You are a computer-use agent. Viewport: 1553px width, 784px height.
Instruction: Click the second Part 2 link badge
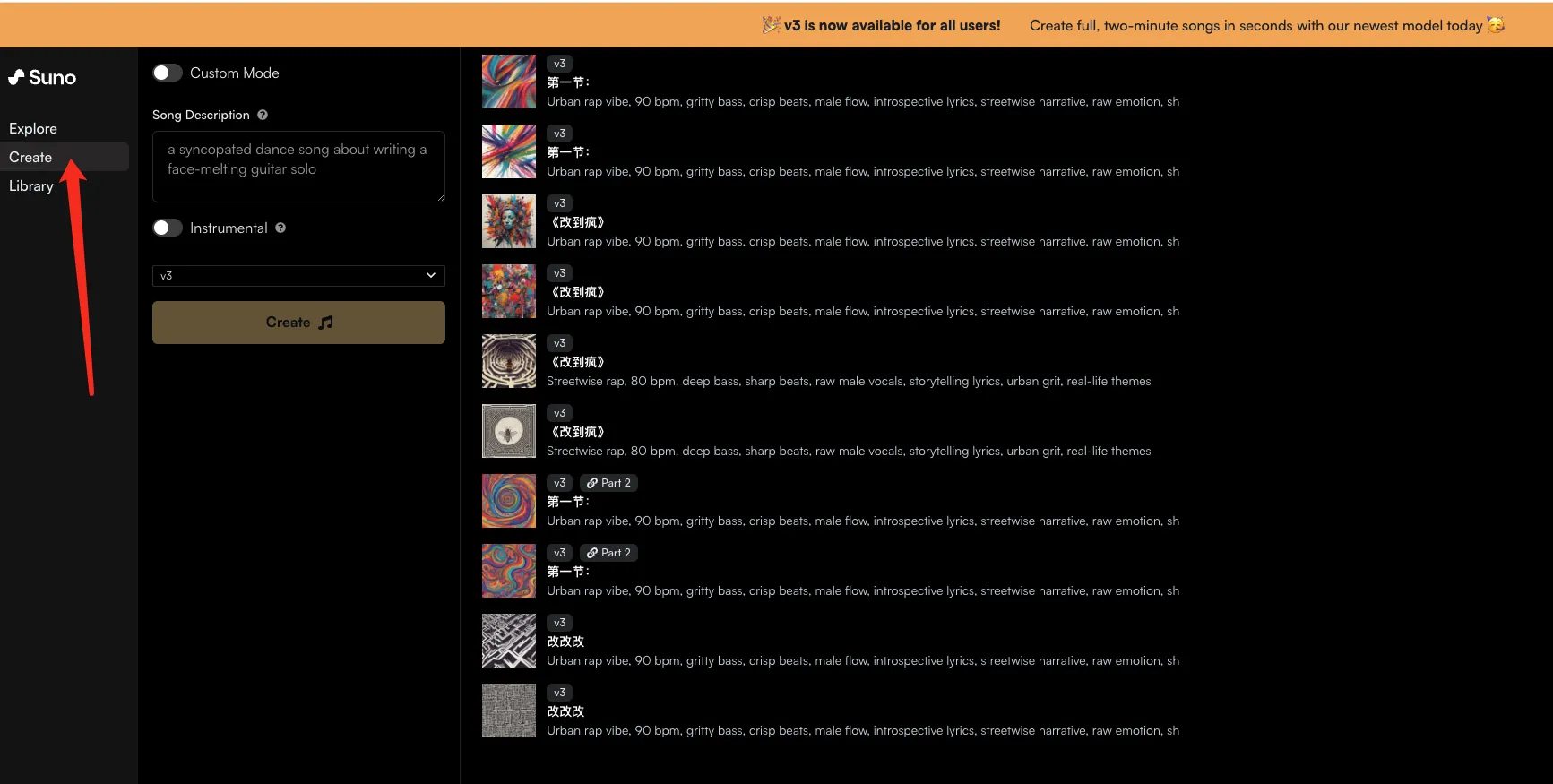click(608, 553)
